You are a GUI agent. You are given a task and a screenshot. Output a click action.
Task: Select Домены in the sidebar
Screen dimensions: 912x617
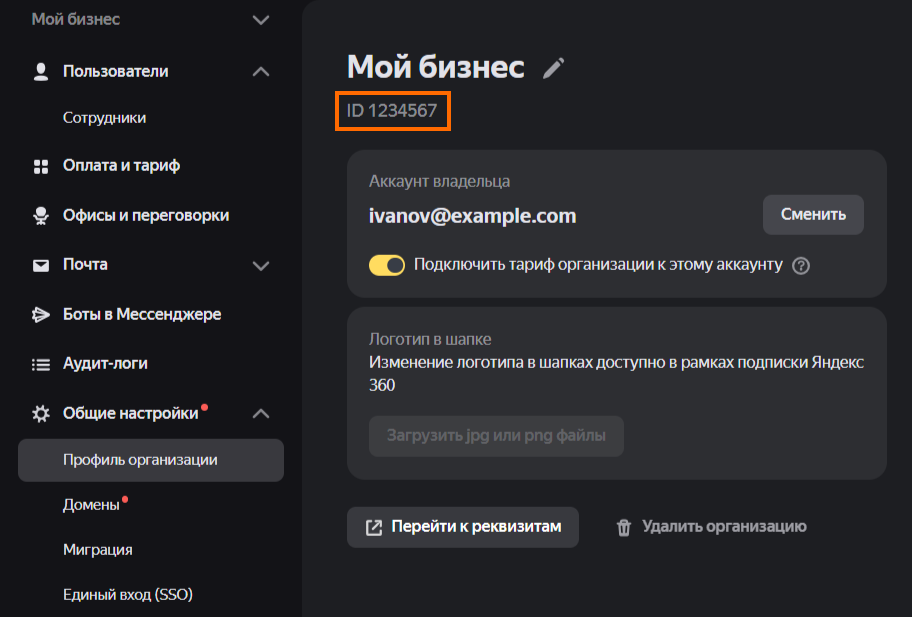tap(91, 505)
